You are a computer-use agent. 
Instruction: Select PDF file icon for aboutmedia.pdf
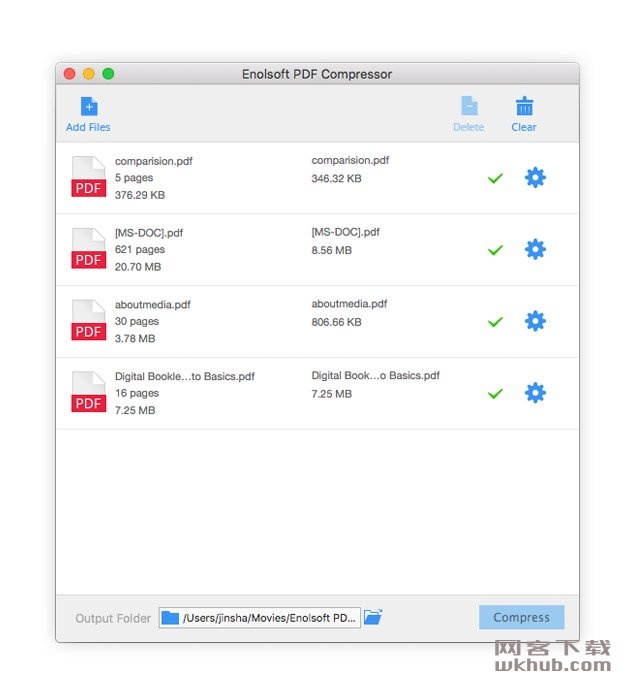coord(89,320)
